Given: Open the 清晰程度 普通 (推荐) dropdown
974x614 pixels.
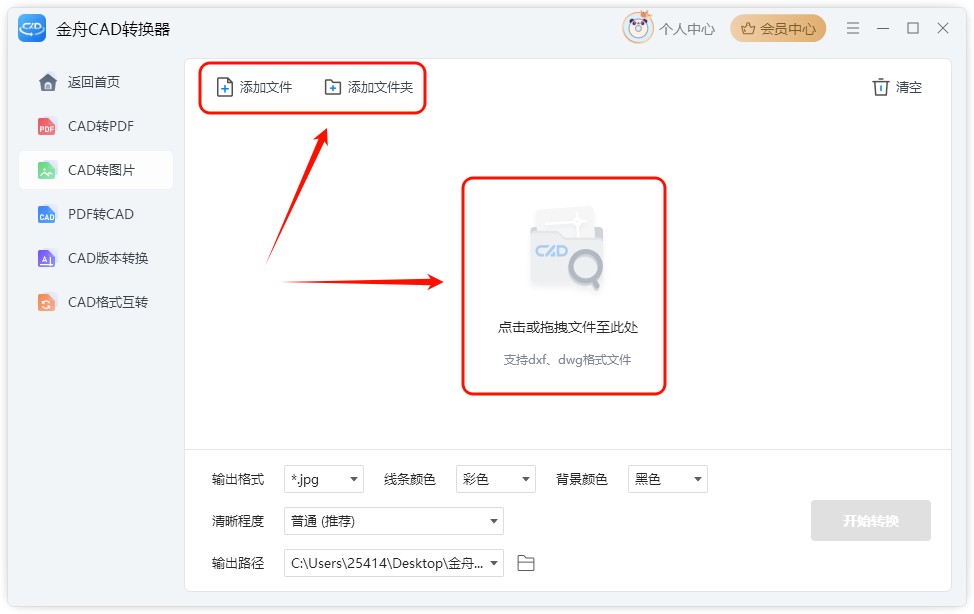Looking at the screenshot, I should pos(394,521).
